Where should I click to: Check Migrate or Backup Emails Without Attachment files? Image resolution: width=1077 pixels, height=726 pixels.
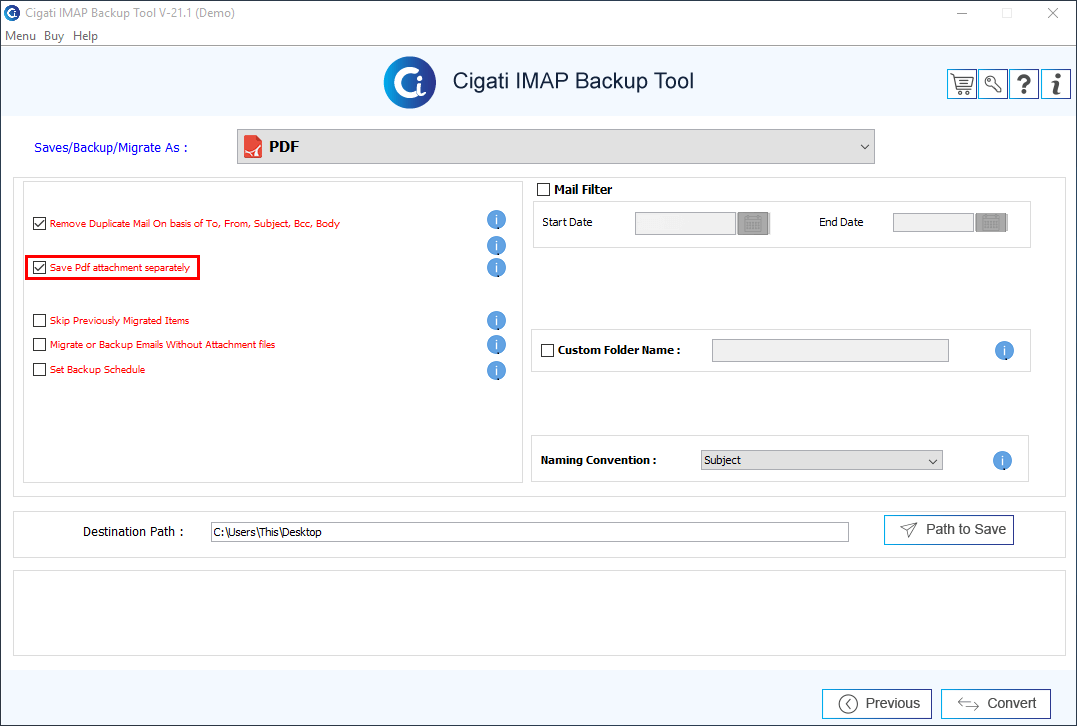(39, 344)
